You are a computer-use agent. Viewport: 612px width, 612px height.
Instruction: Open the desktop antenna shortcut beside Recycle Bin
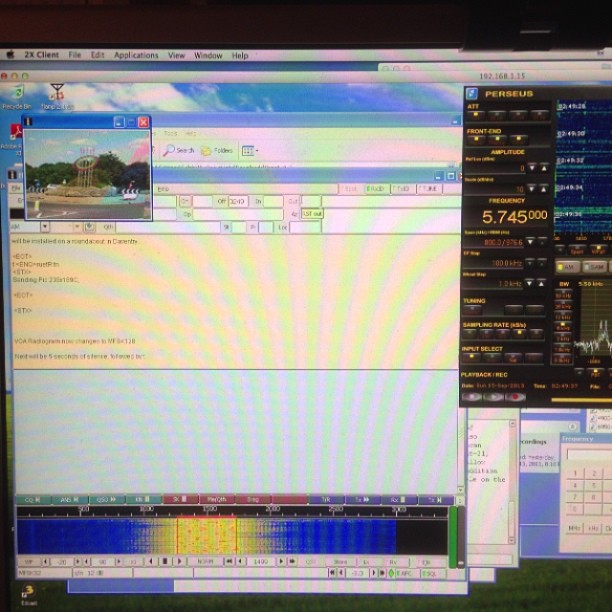tap(57, 93)
